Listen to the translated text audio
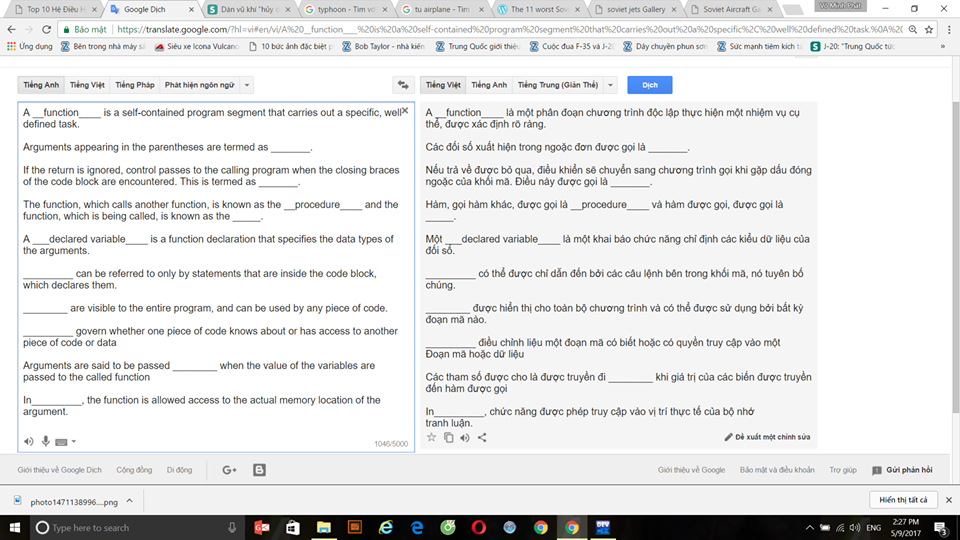 (x=465, y=437)
